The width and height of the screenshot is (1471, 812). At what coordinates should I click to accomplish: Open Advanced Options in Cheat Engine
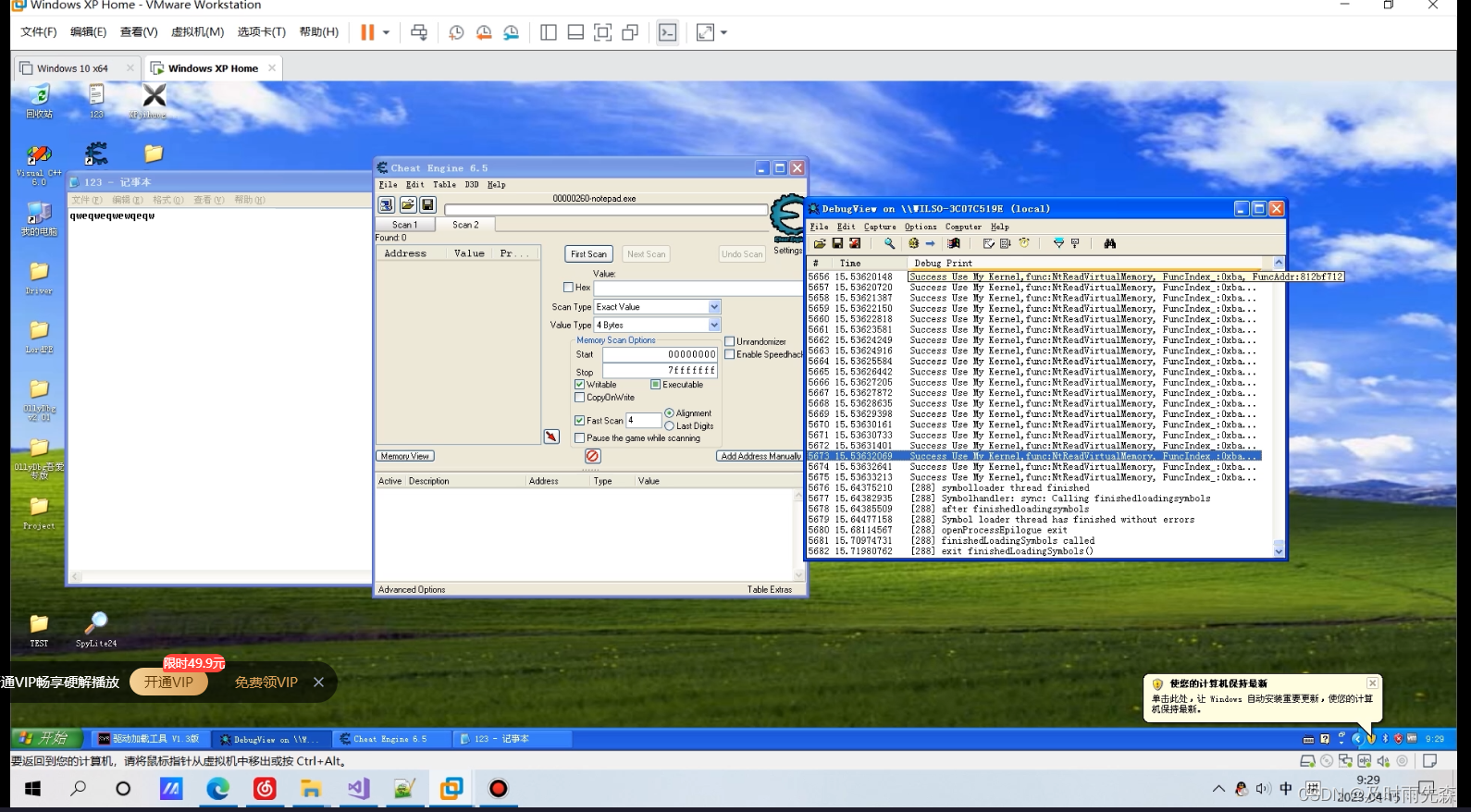412,589
